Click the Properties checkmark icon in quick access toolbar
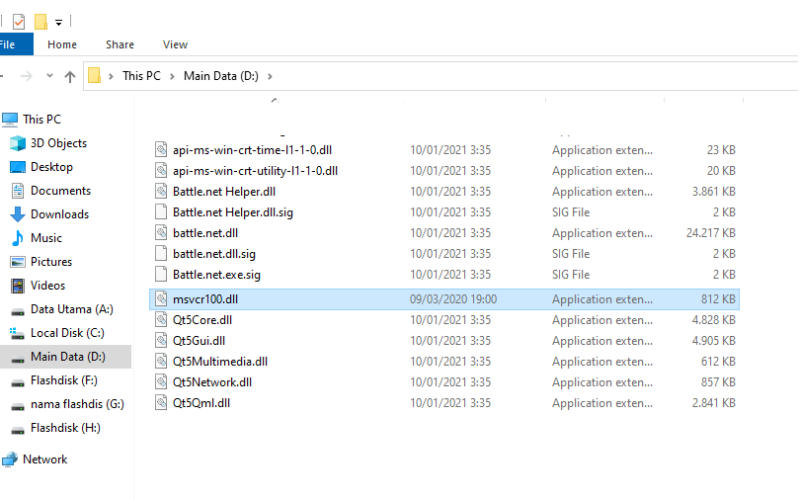This screenshot has height=500, width=800. pyautogui.click(x=19, y=21)
